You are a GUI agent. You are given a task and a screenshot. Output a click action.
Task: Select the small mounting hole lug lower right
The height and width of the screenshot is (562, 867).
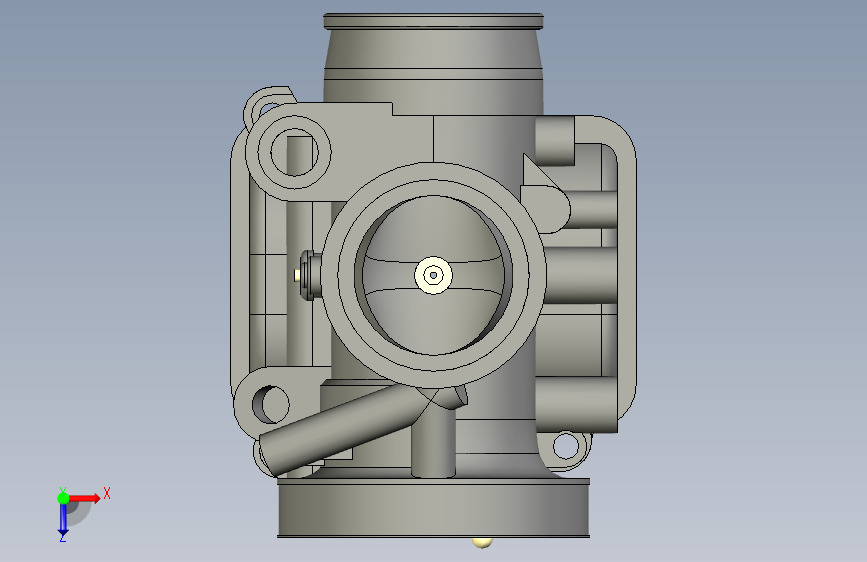tap(566, 446)
